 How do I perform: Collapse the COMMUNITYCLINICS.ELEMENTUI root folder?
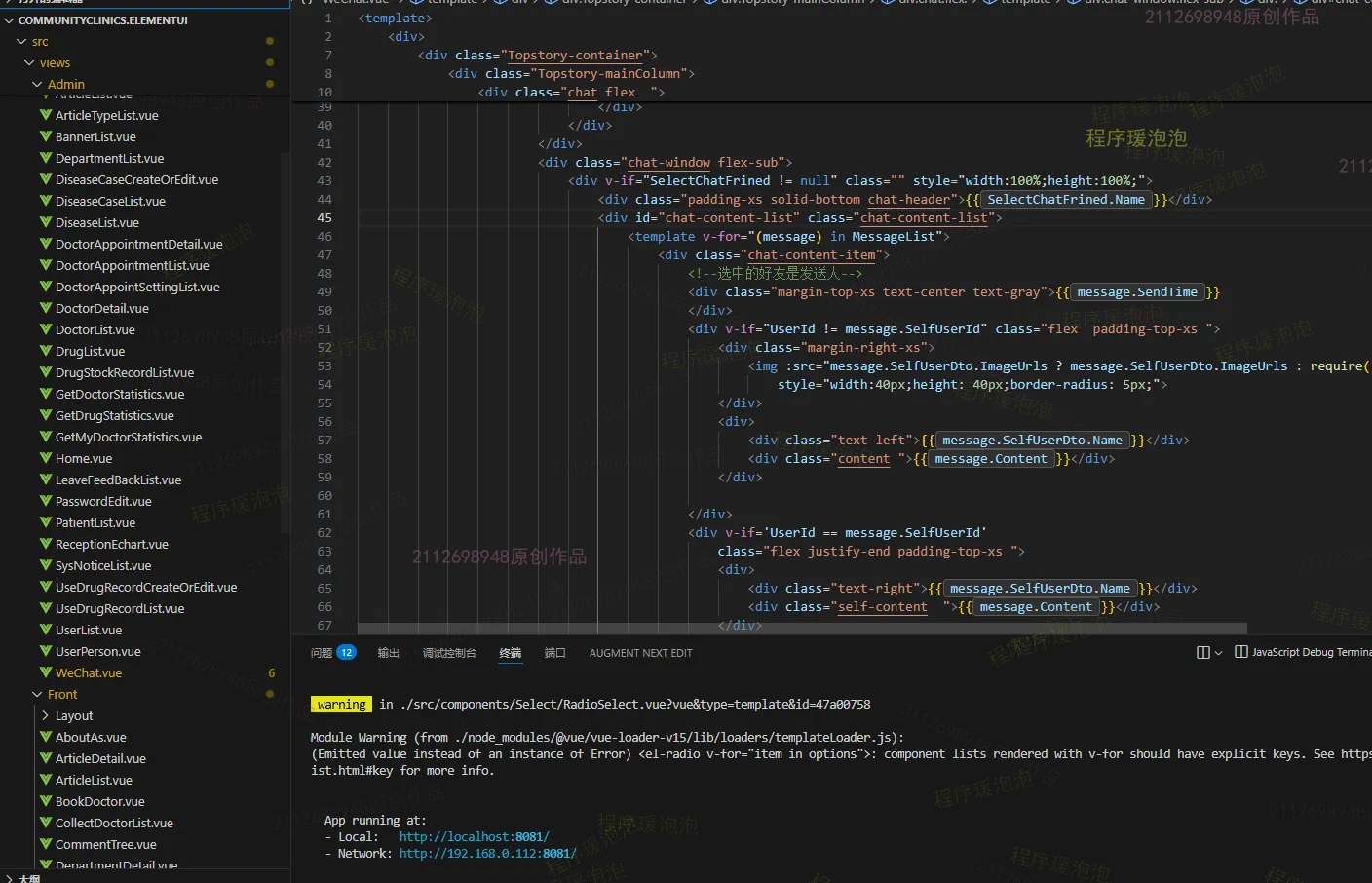[x=9, y=20]
